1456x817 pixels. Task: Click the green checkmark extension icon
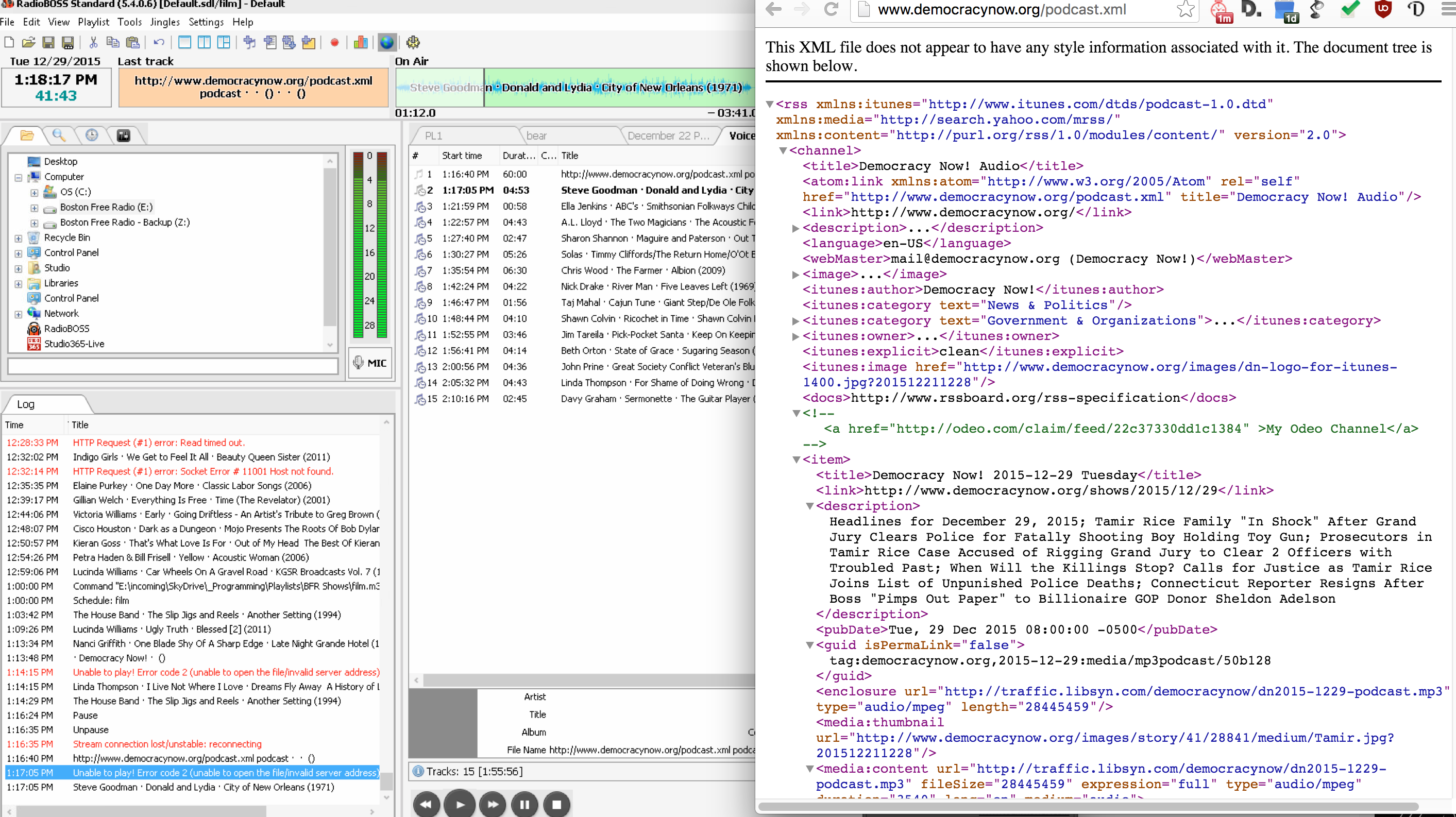1350,9
